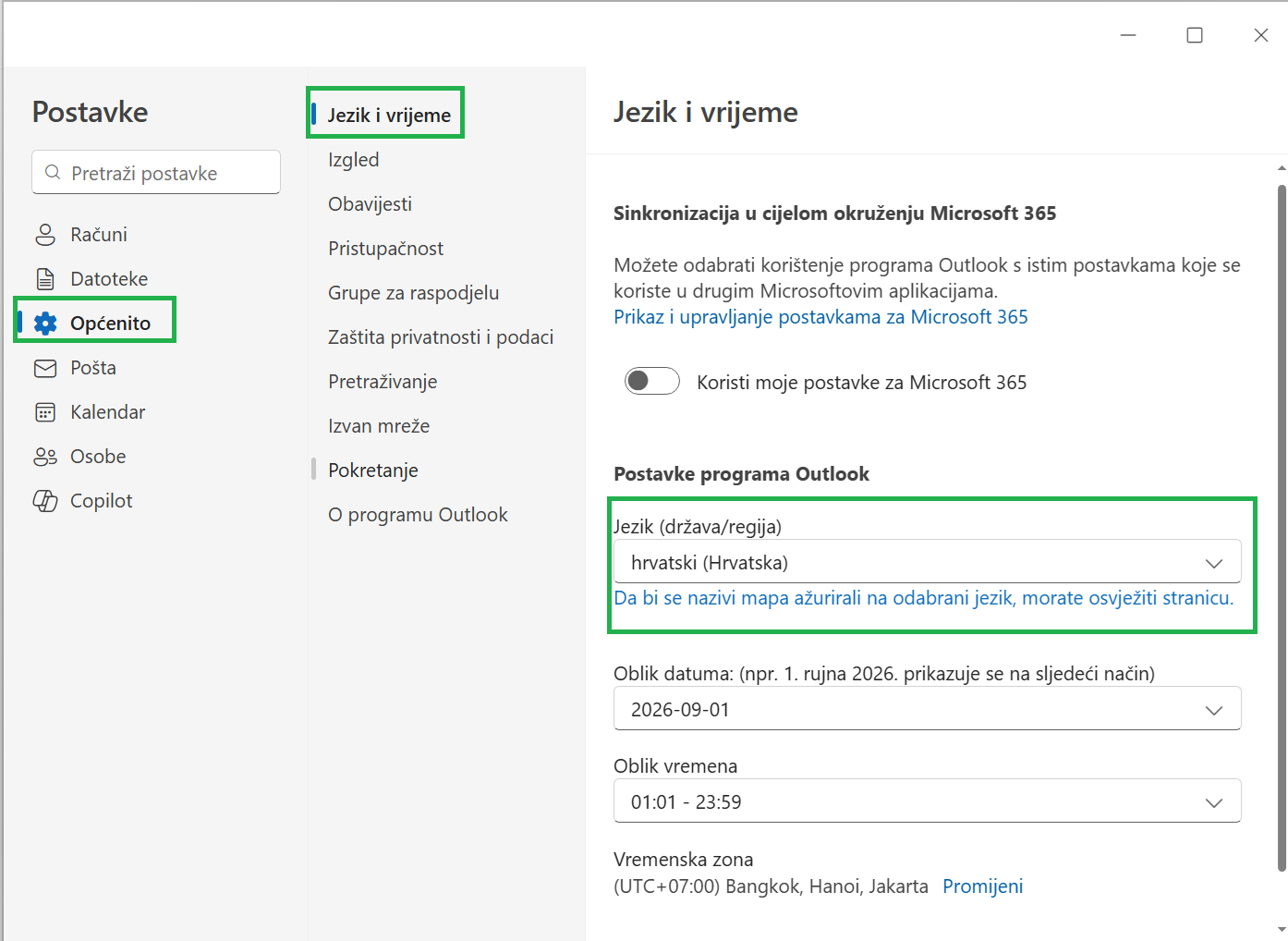Open the Oblik vremena dropdown

[927, 801]
